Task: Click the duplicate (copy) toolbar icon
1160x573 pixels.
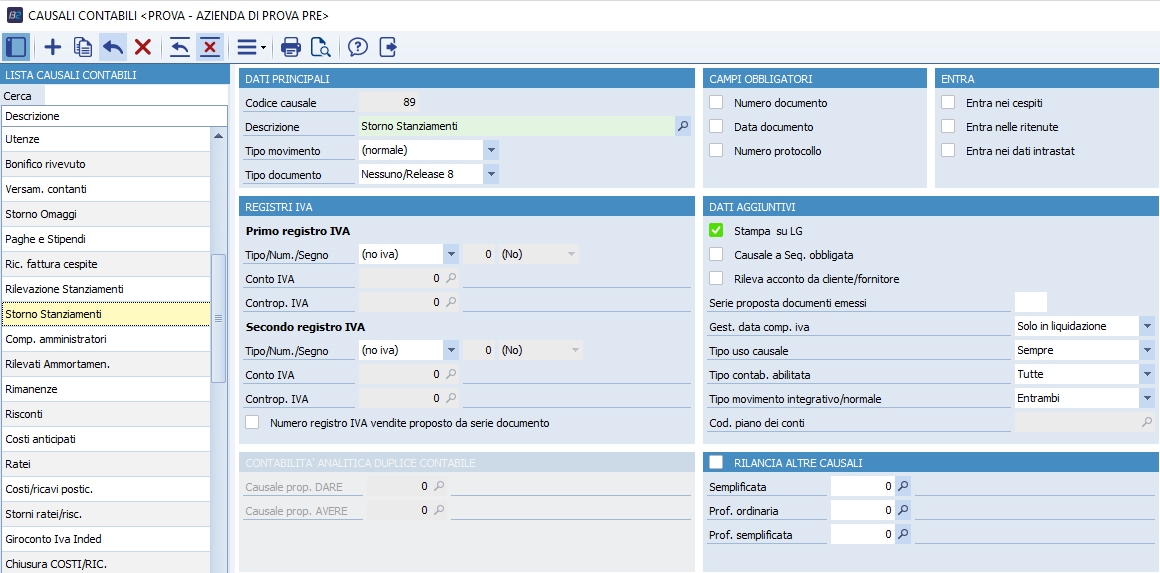Action: [x=83, y=47]
